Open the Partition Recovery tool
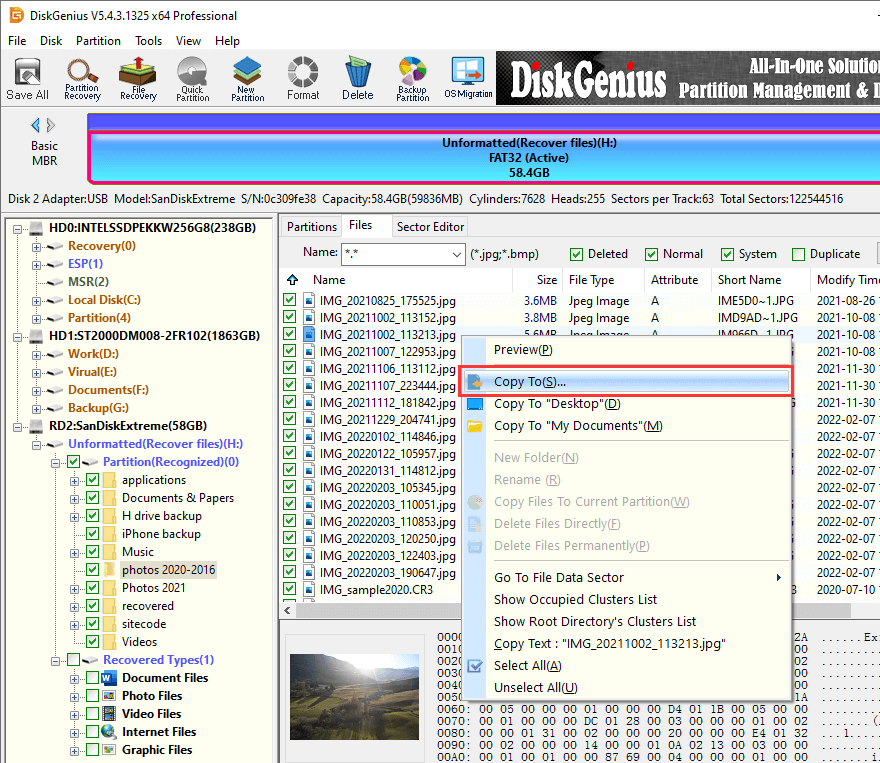 click(x=82, y=78)
